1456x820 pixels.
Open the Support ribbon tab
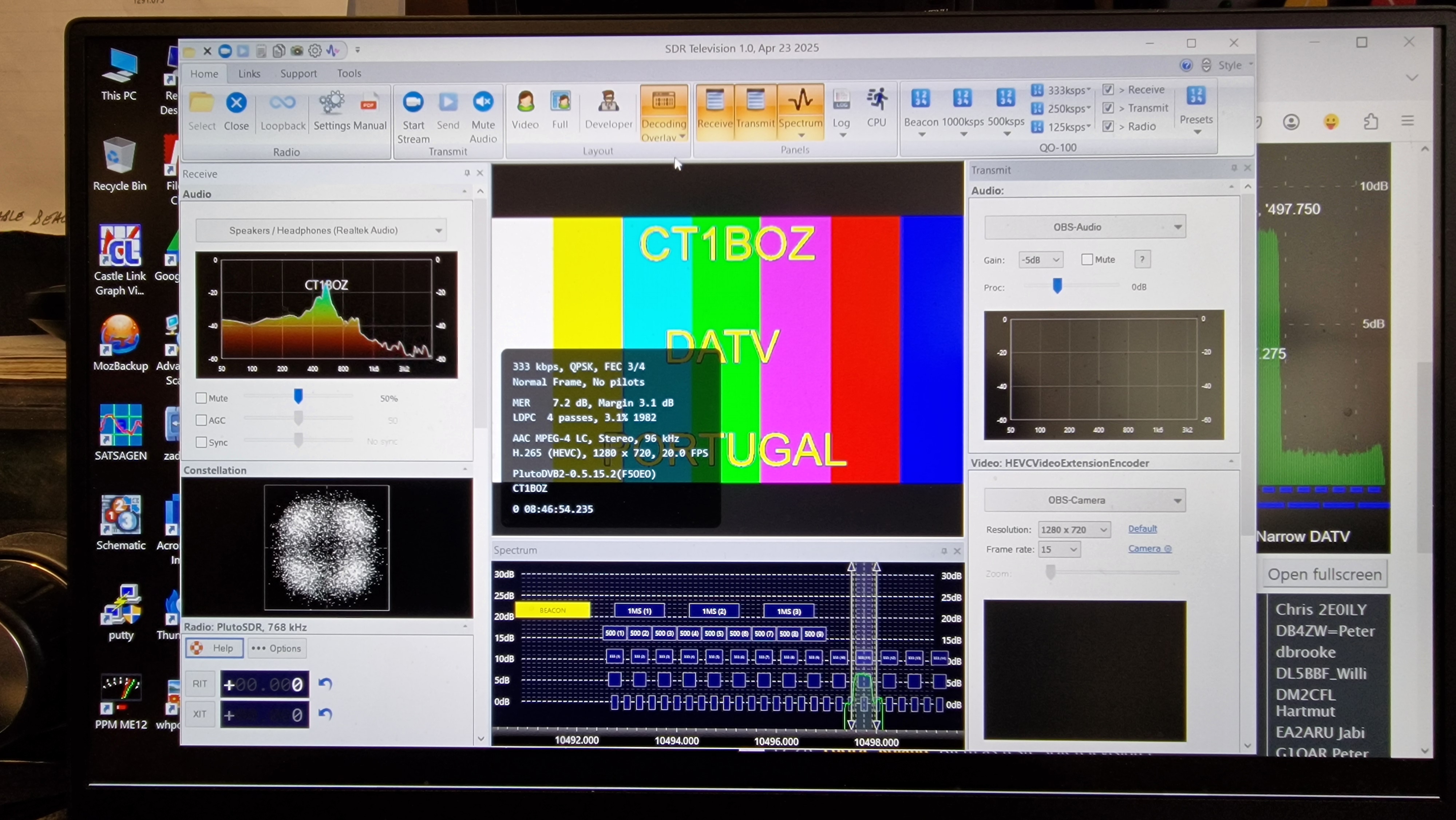(x=298, y=74)
